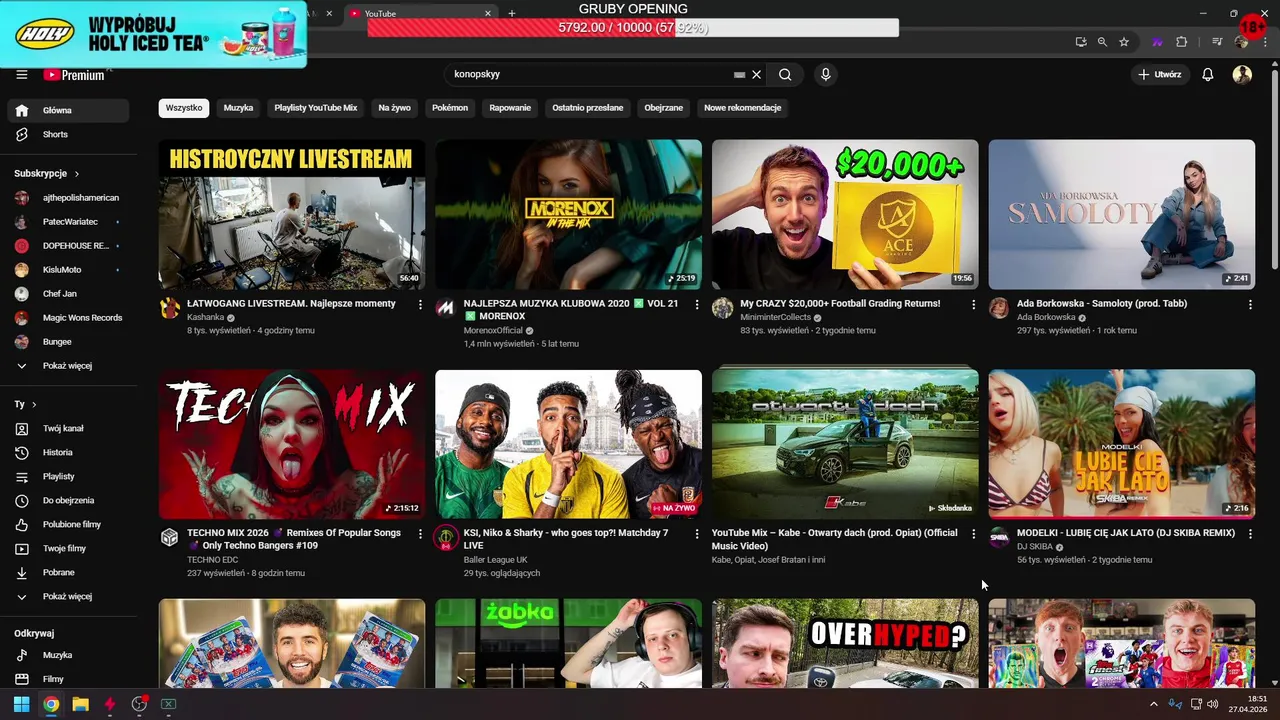Select the Ostatnio przesłane chip
Viewport: 1280px width, 720px height.
[588, 108]
